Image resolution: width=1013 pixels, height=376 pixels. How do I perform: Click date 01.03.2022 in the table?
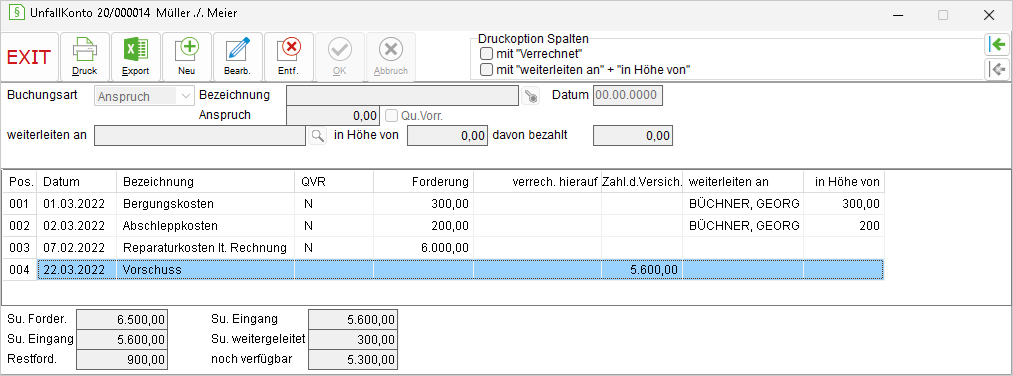77,204
